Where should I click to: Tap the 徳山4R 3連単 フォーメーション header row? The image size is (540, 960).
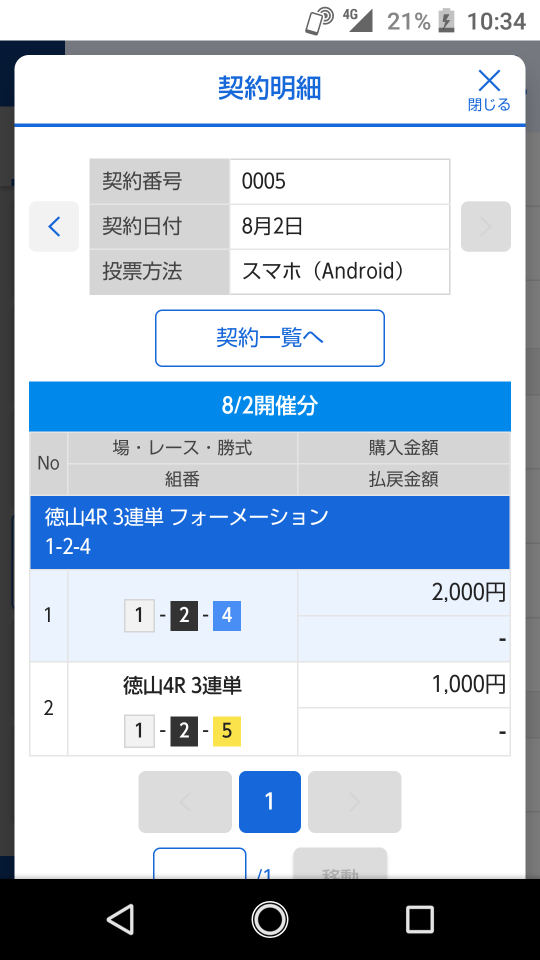pos(269,532)
